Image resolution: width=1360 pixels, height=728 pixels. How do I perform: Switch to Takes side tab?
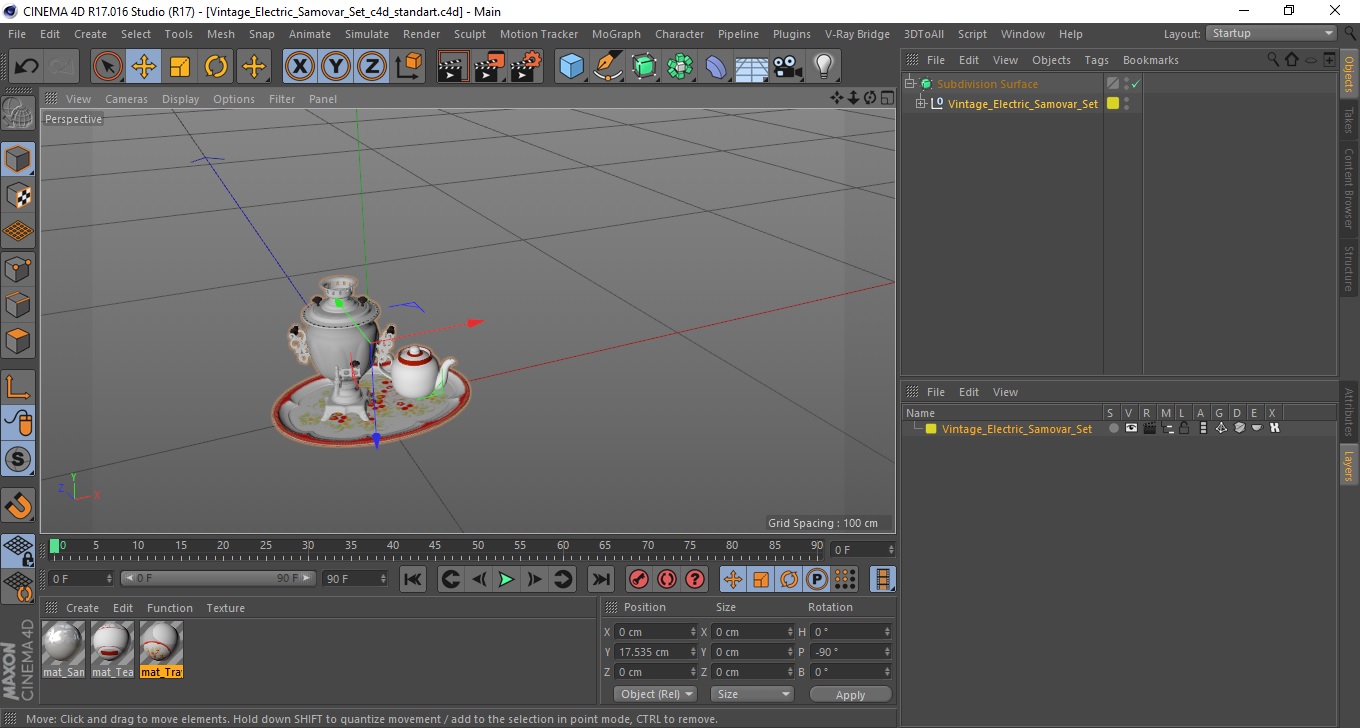1349,121
